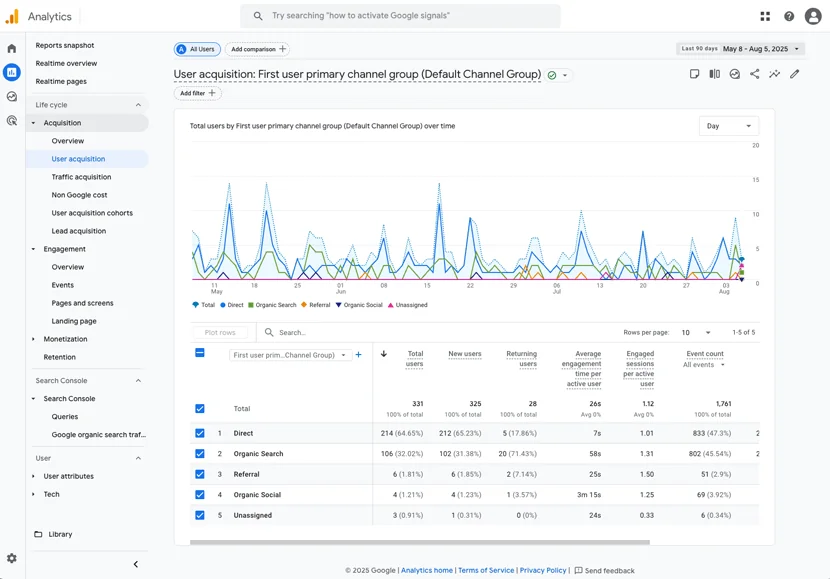830x579 pixels.
Task: Open the Share this report icon
Action: pyautogui.click(x=754, y=74)
